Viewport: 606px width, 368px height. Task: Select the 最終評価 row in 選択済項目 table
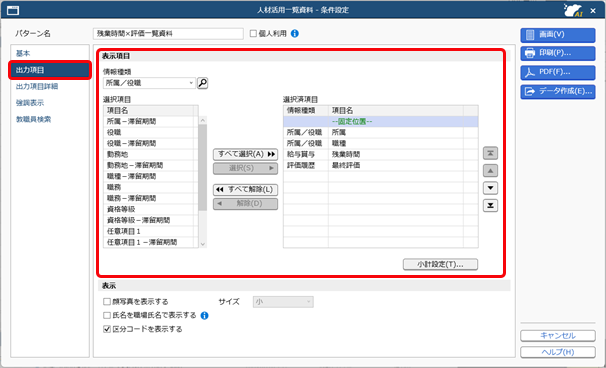[x=381, y=165]
